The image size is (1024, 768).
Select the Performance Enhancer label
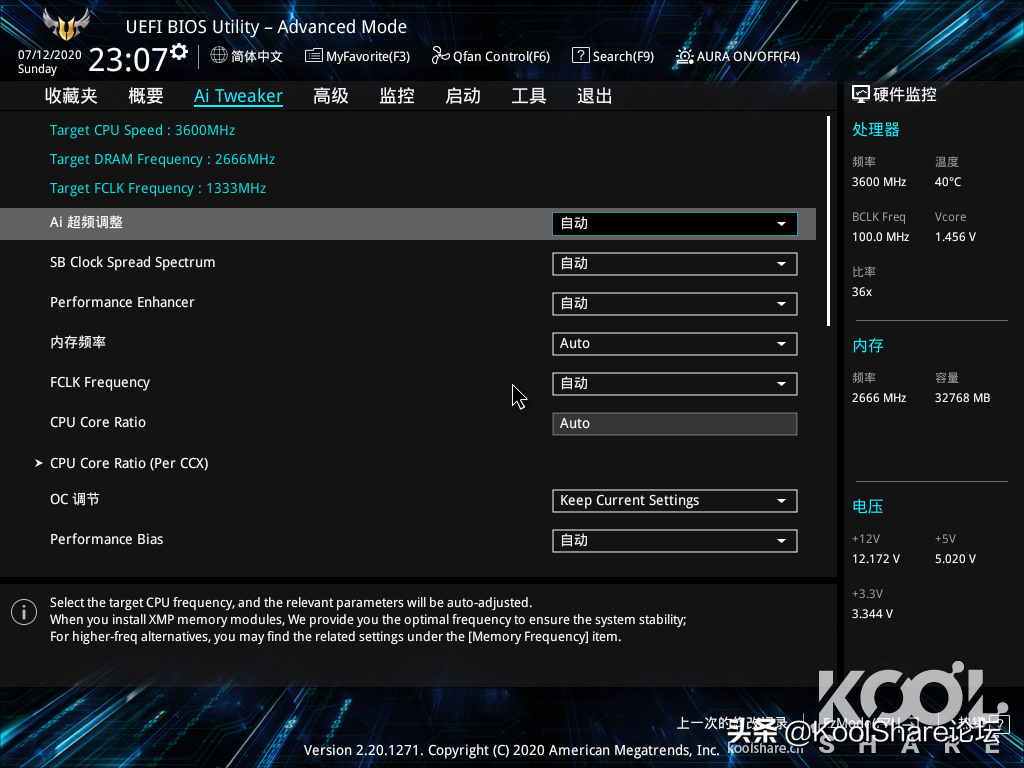pyautogui.click(x=122, y=302)
